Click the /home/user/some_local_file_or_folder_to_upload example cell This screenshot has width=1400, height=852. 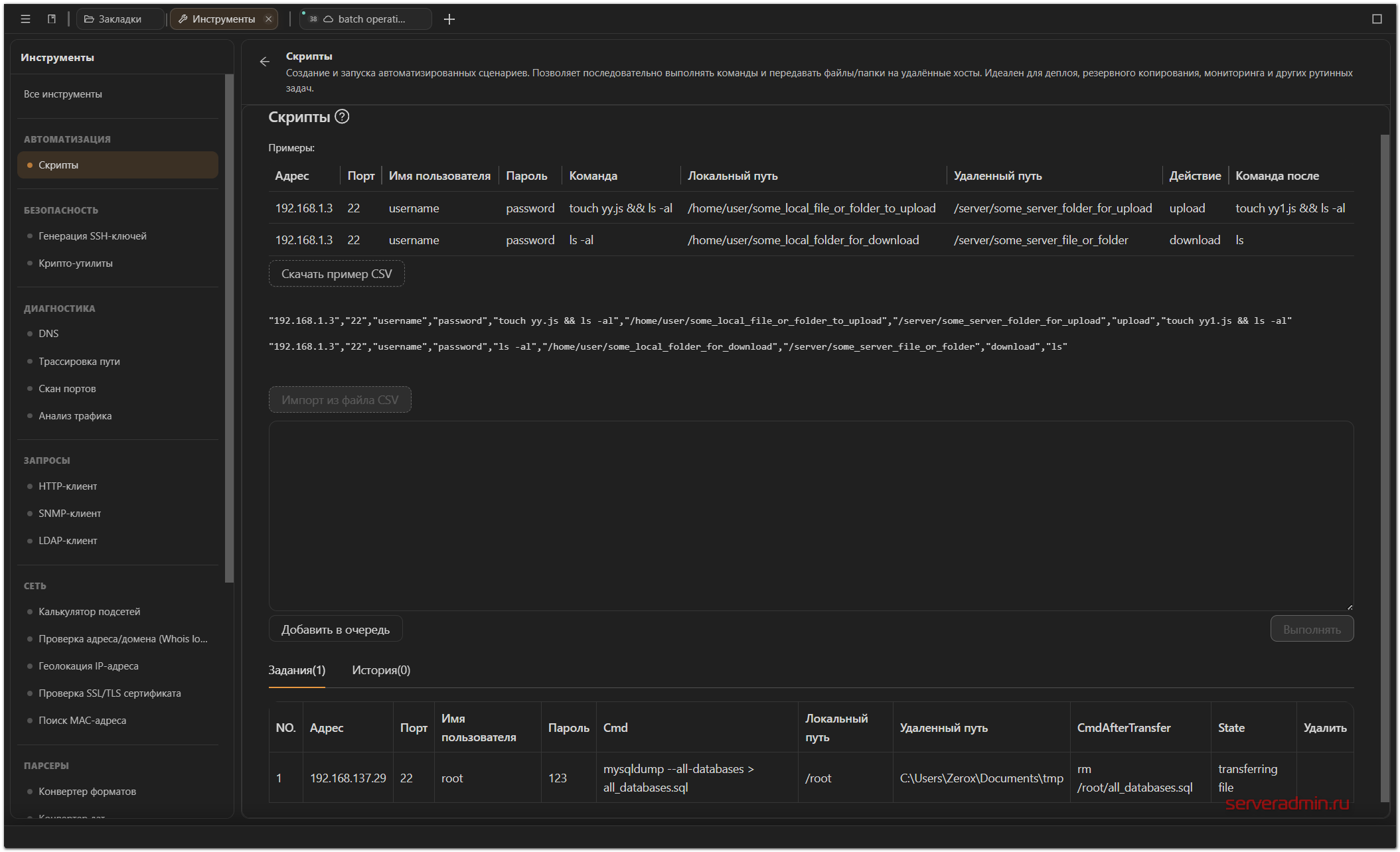tap(812, 208)
